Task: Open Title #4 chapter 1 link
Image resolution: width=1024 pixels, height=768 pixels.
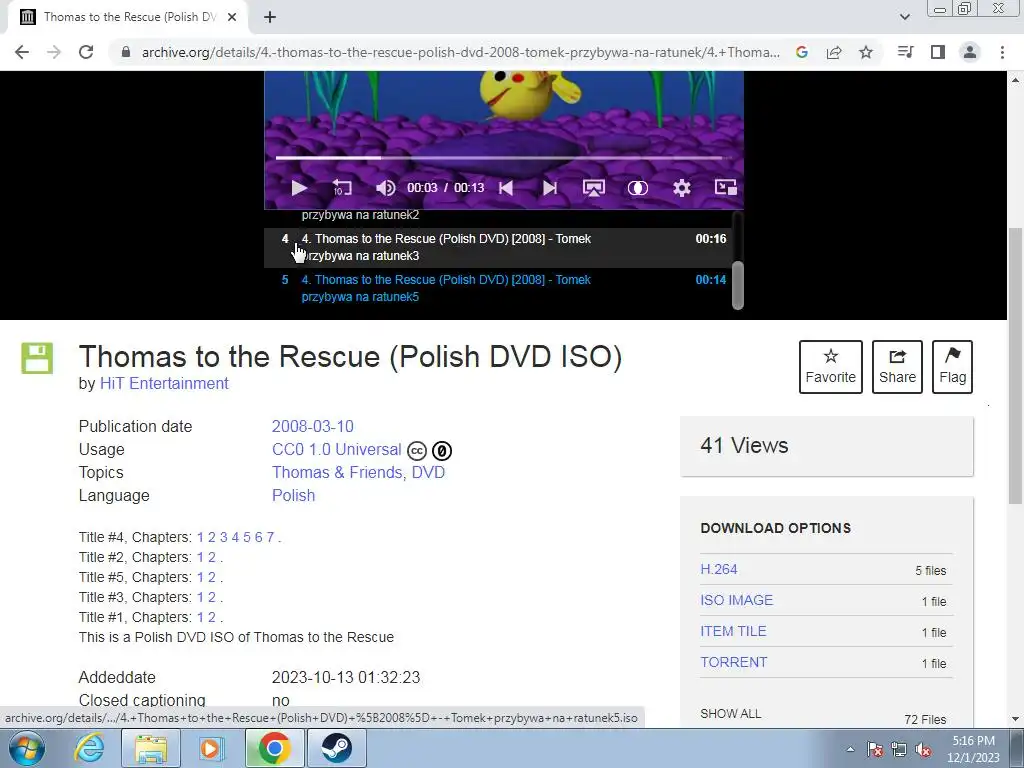Action: [x=200, y=537]
